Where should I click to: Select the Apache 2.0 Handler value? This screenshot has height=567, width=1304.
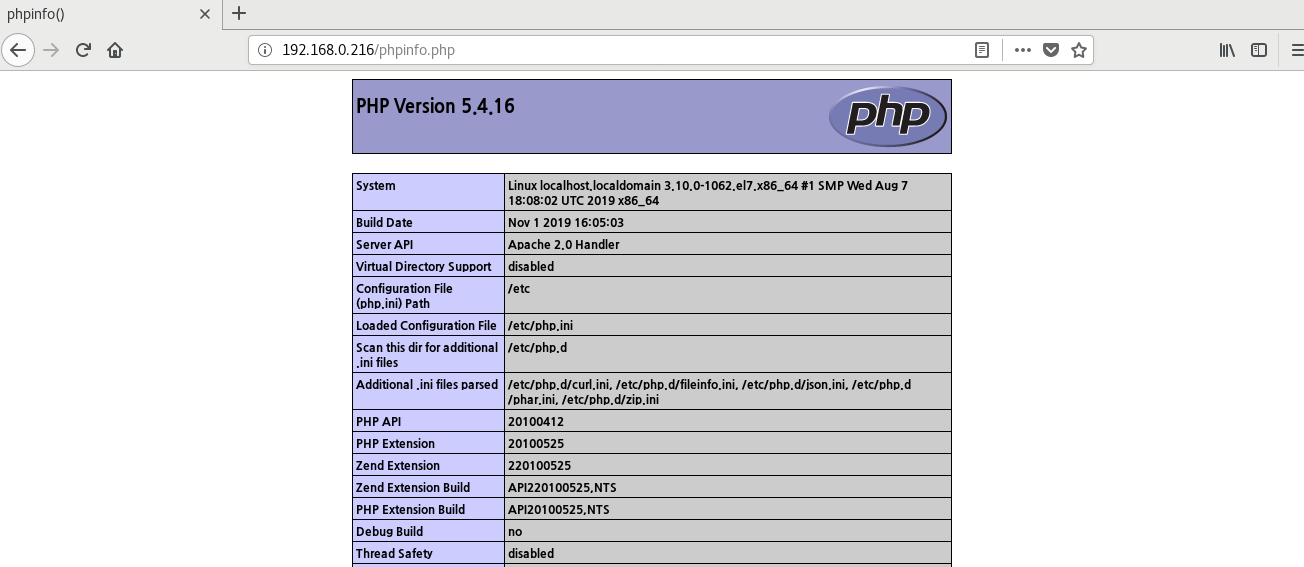pos(564,245)
